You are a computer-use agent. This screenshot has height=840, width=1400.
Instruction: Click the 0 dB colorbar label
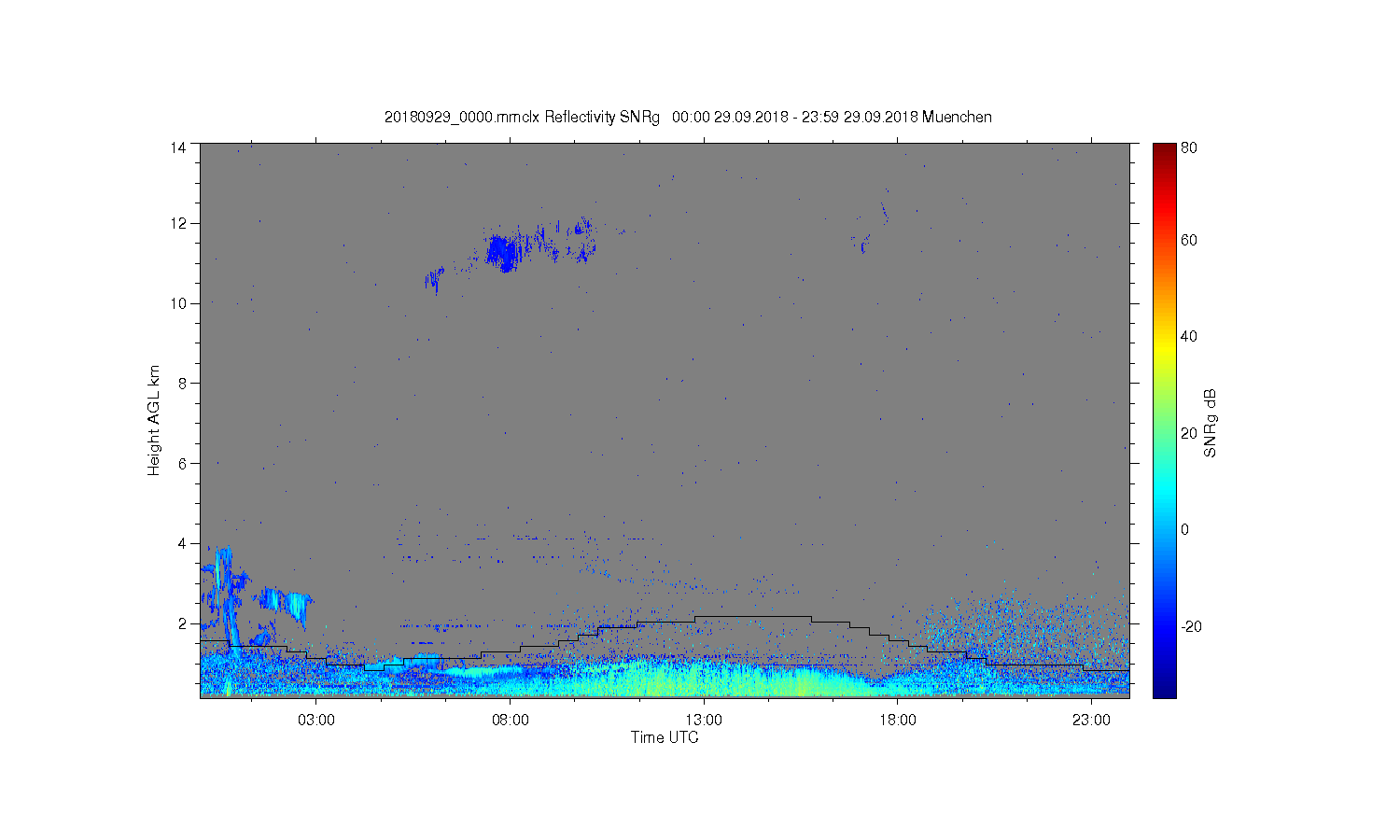tap(1185, 529)
